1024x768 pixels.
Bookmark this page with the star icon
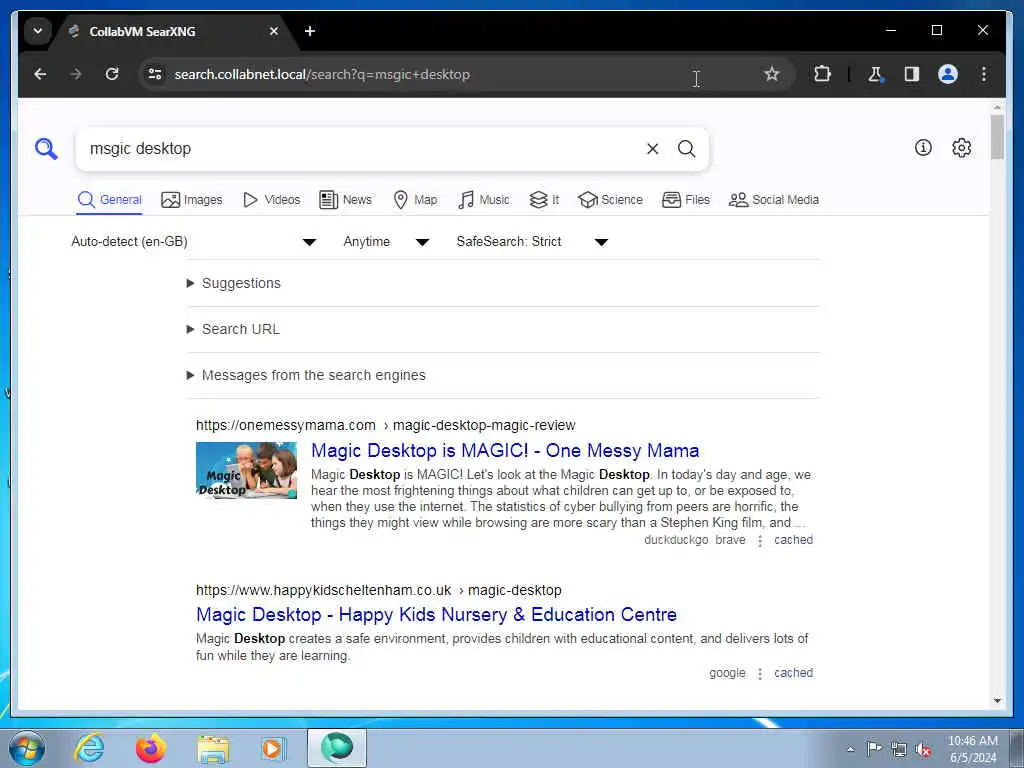point(771,74)
